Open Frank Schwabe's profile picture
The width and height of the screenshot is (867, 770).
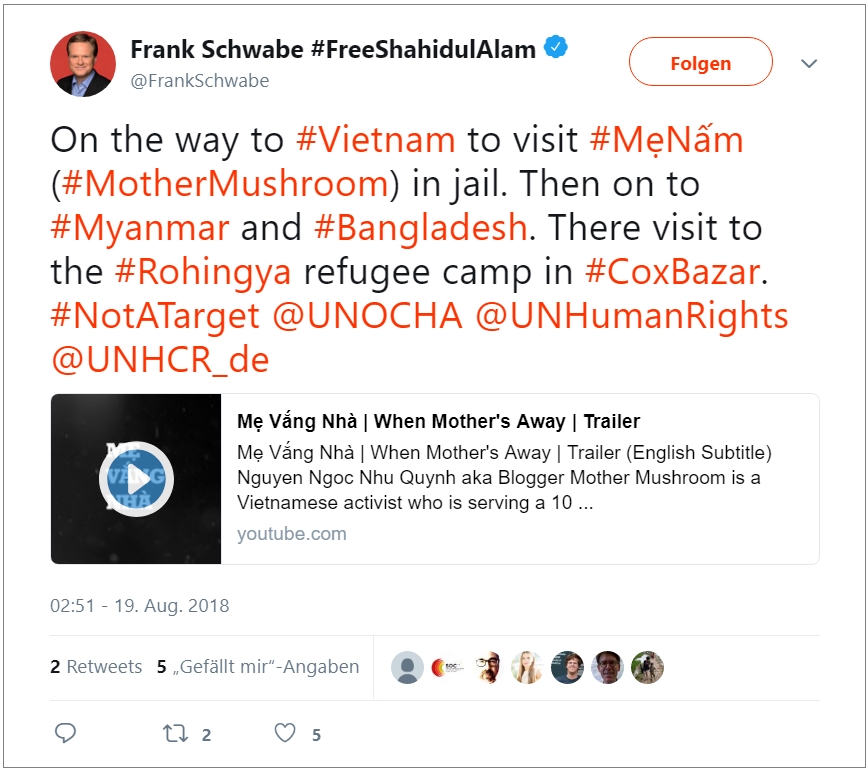tap(81, 64)
